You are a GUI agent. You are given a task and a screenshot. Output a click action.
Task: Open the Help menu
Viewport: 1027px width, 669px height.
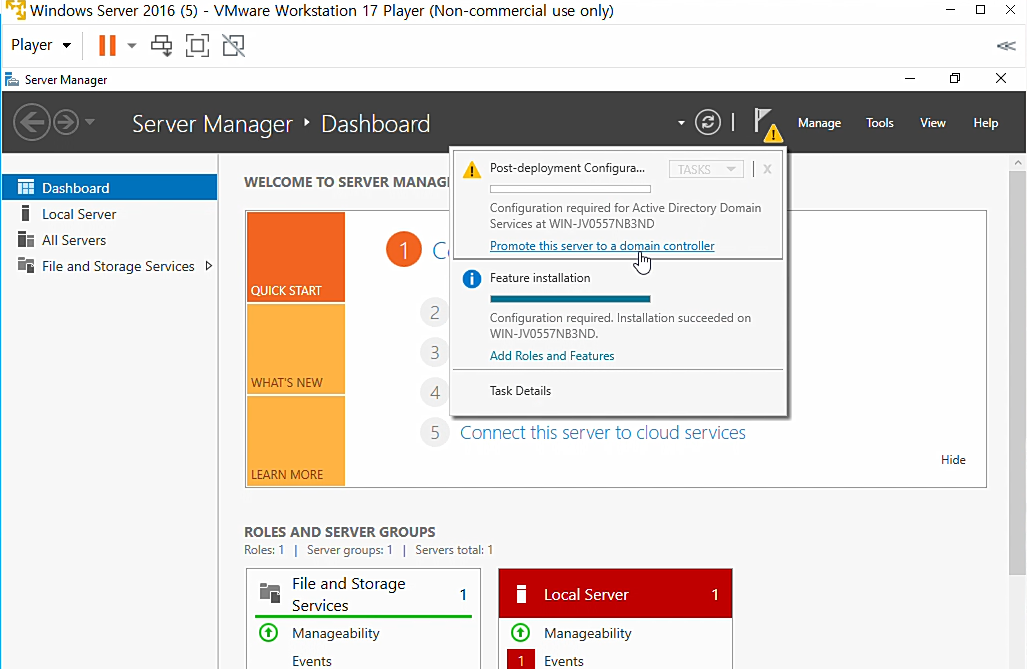point(985,123)
